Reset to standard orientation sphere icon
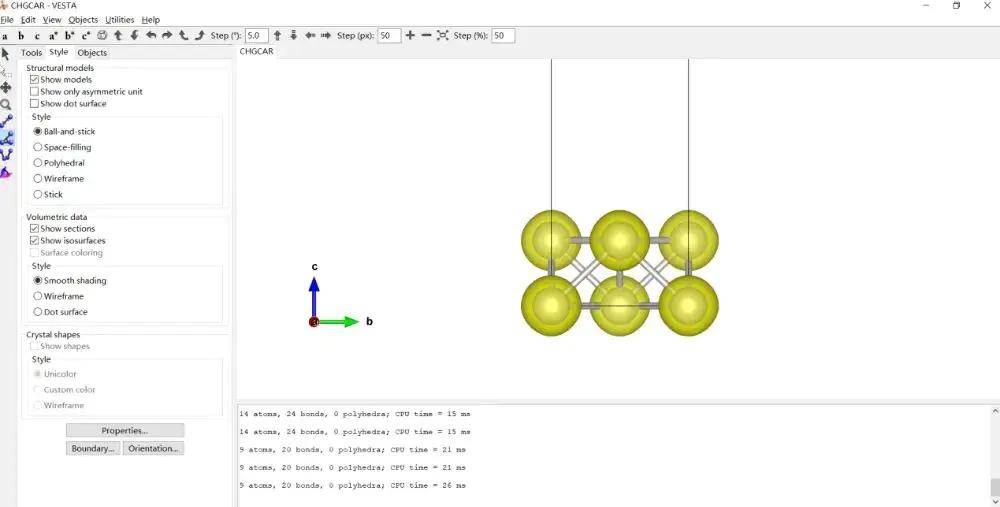 click(x=102, y=36)
